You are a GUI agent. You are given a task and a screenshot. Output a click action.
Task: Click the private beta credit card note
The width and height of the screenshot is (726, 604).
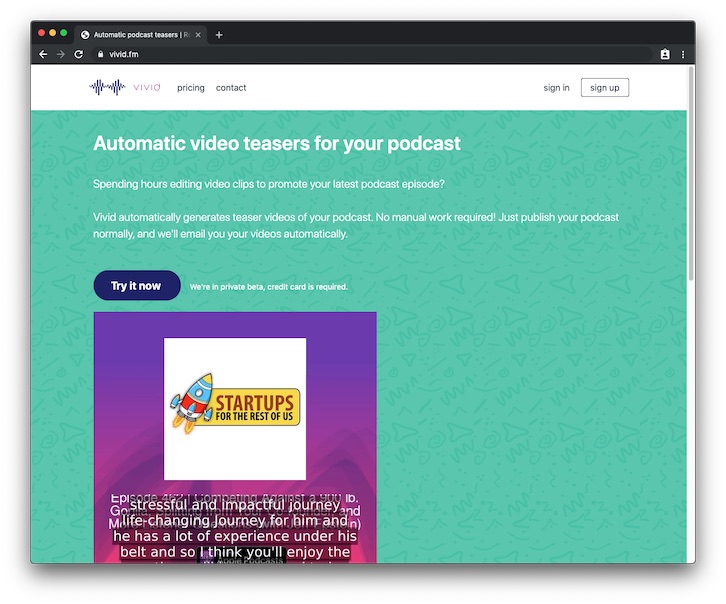coord(269,287)
